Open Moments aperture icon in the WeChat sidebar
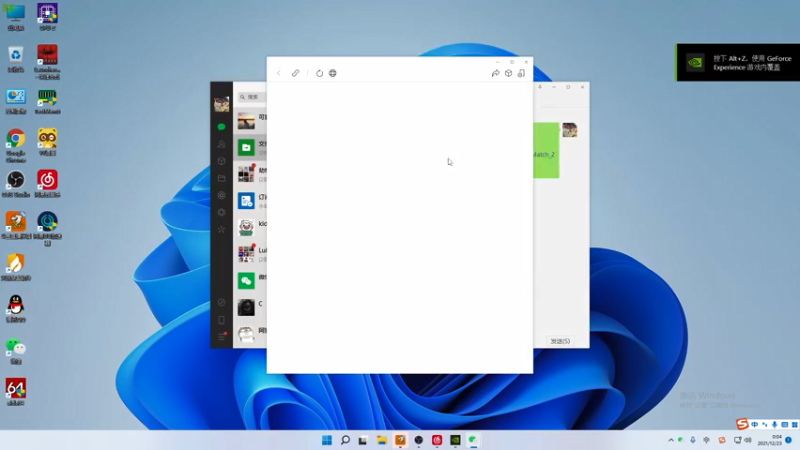Image resolution: width=800 pixels, height=450 pixels. pyautogui.click(x=221, y=195)
